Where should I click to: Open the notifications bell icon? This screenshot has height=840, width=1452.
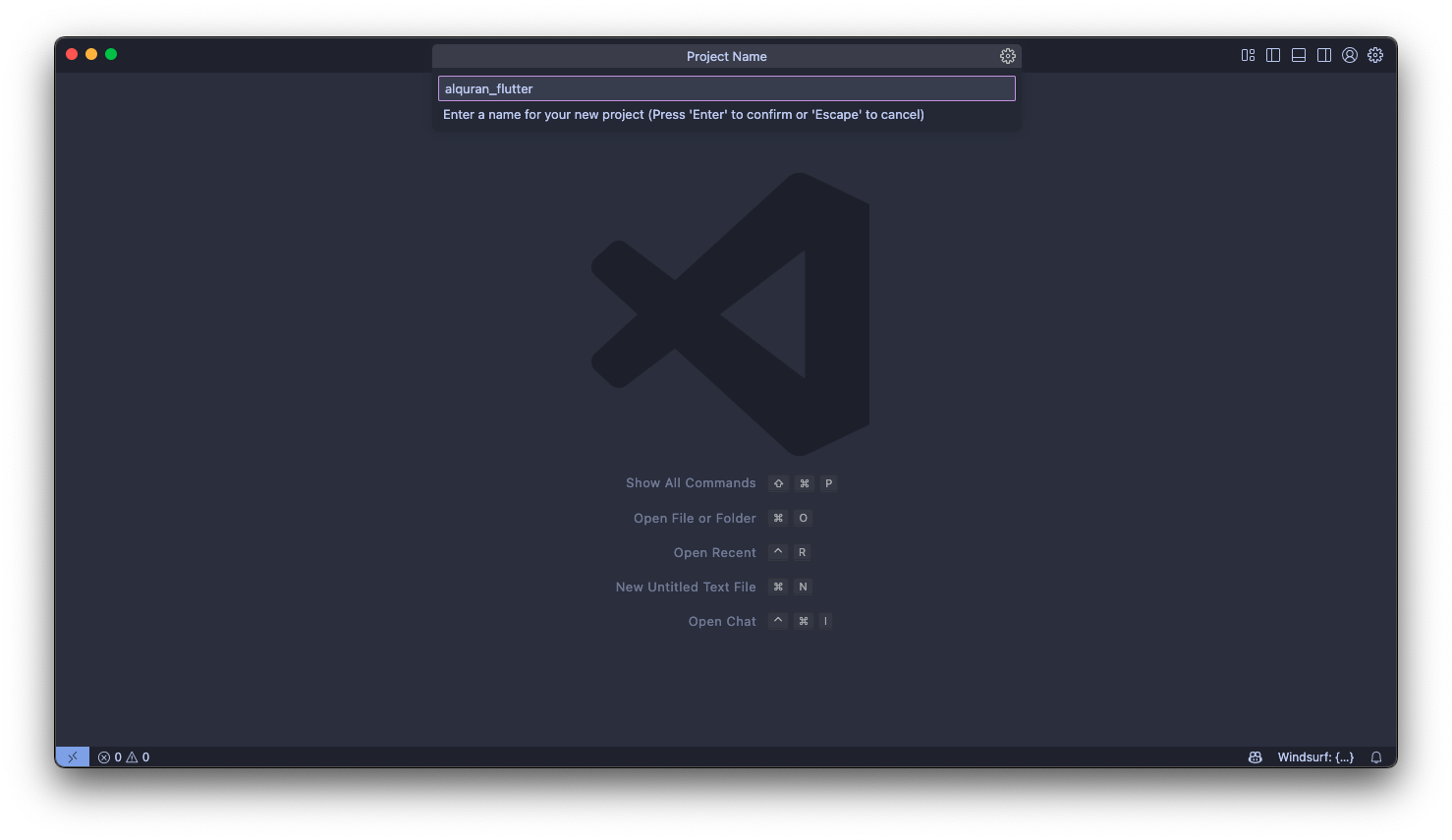pos(1376,757)
